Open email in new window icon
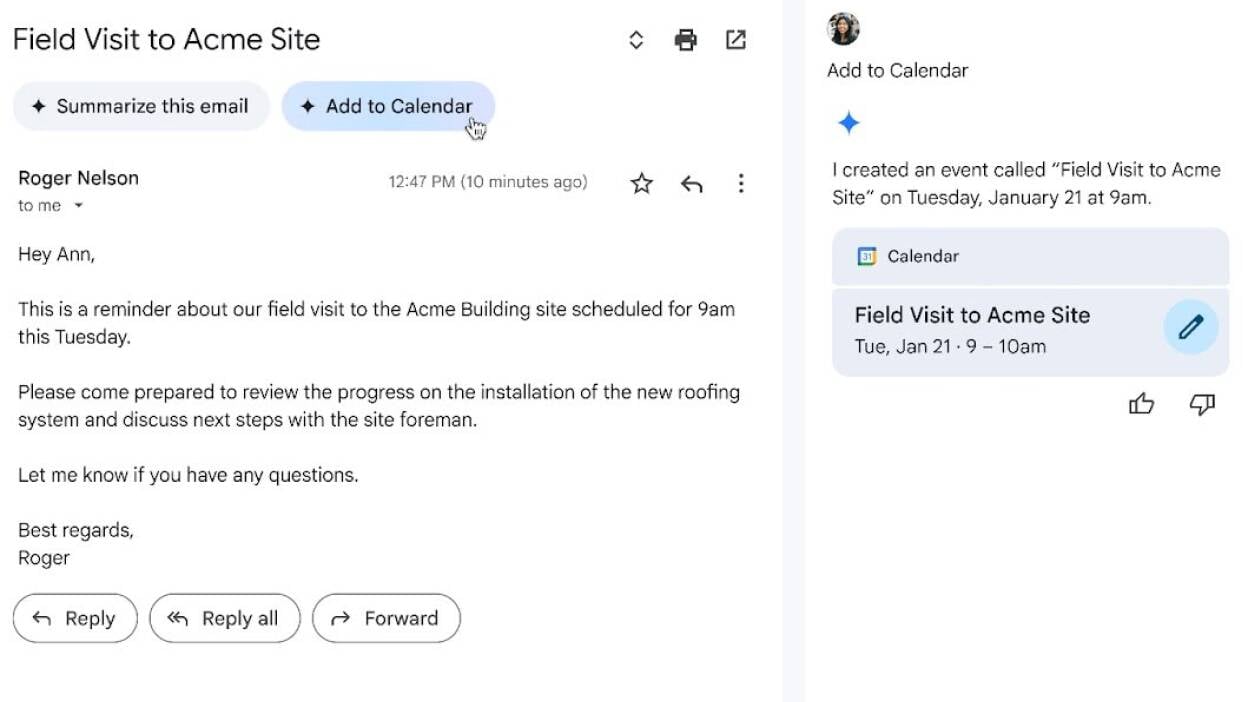 736,40
